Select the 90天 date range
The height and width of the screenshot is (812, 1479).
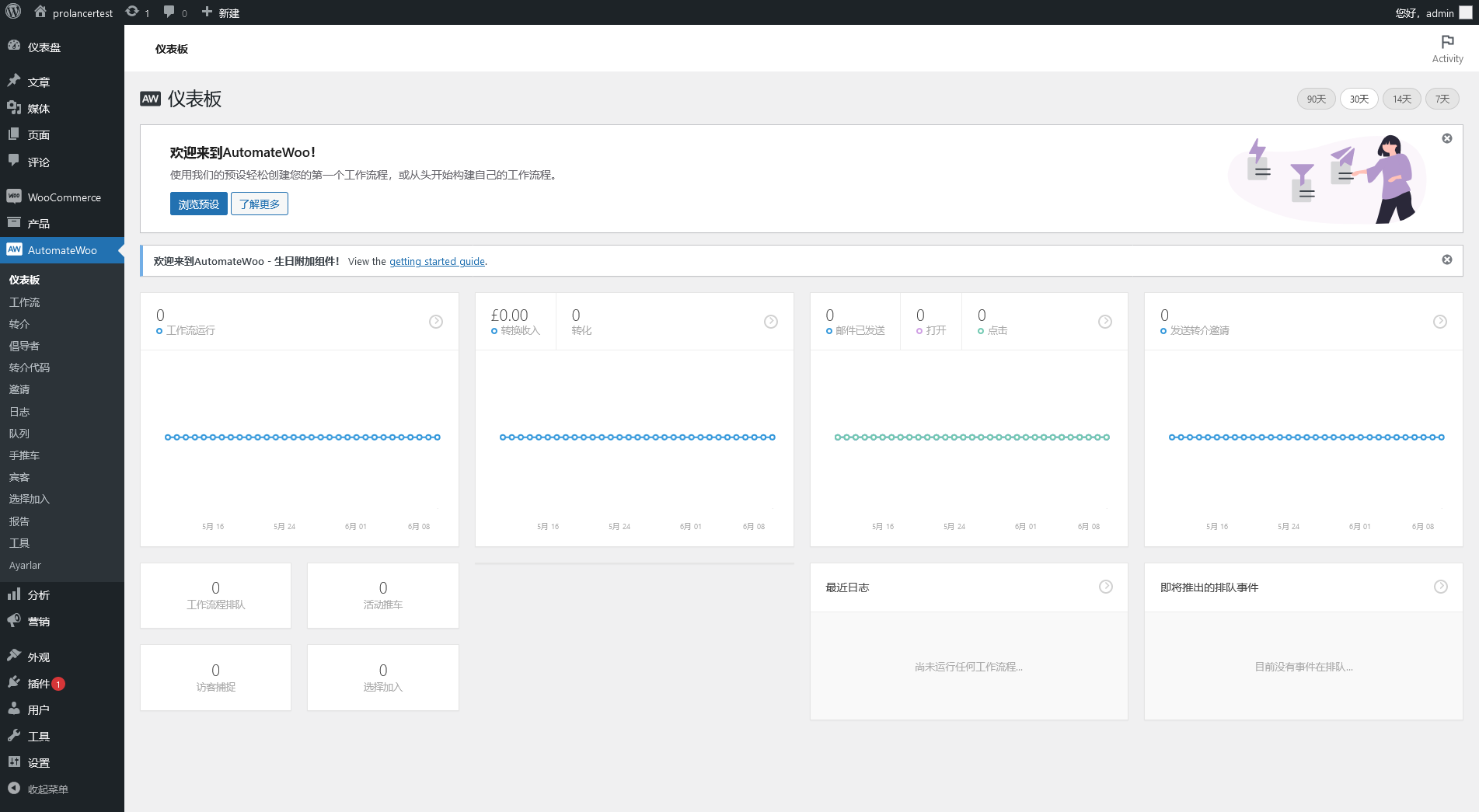tap(1316, 99)
